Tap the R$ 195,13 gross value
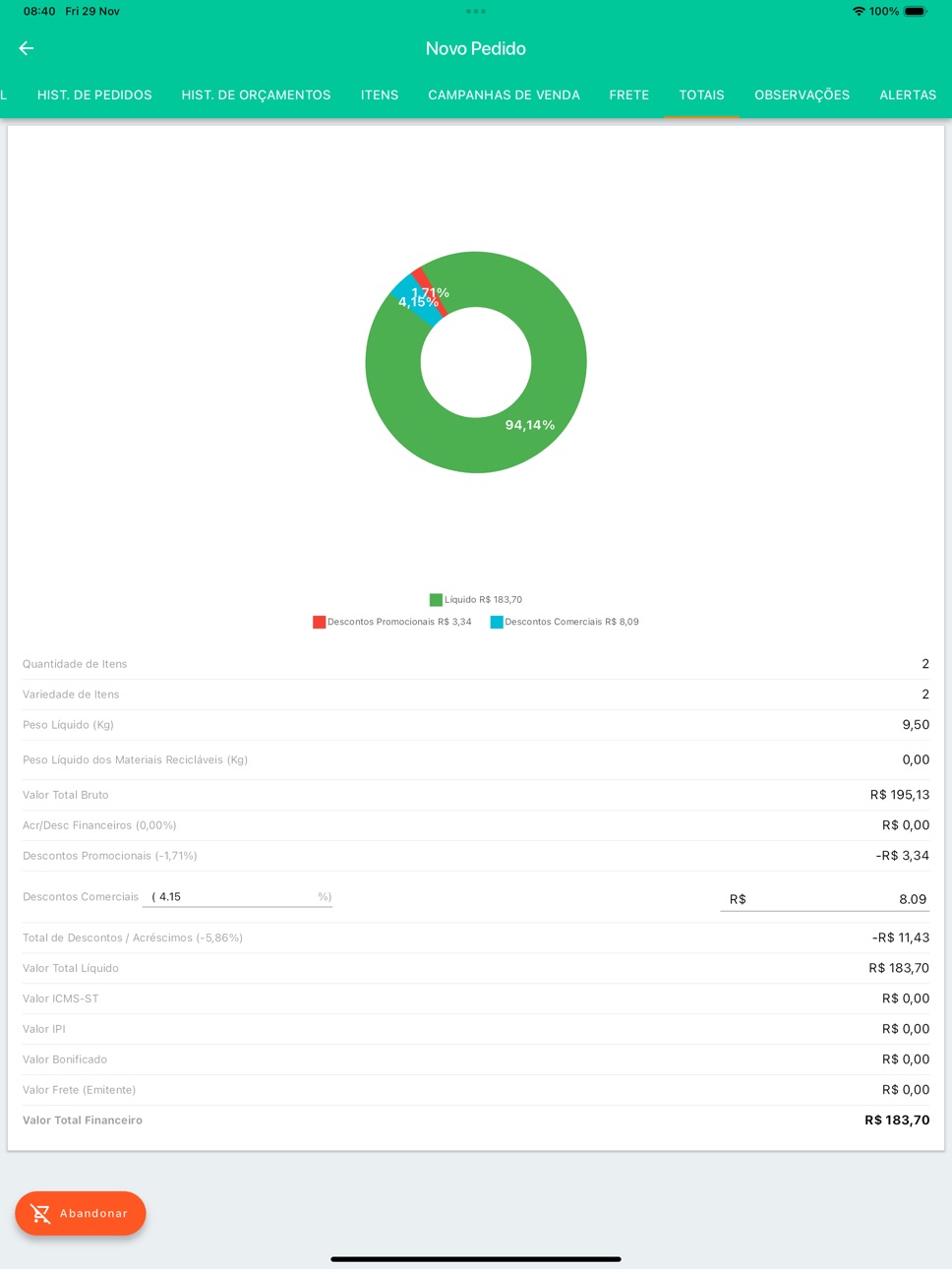This screenshot has width=952, height=1269. coord(900,795)
